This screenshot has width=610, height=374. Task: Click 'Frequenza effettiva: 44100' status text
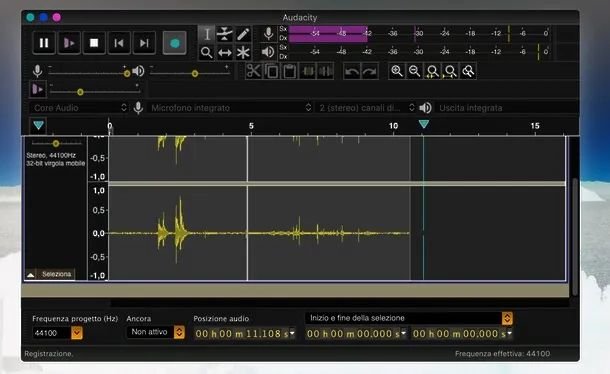pos(502,354)
